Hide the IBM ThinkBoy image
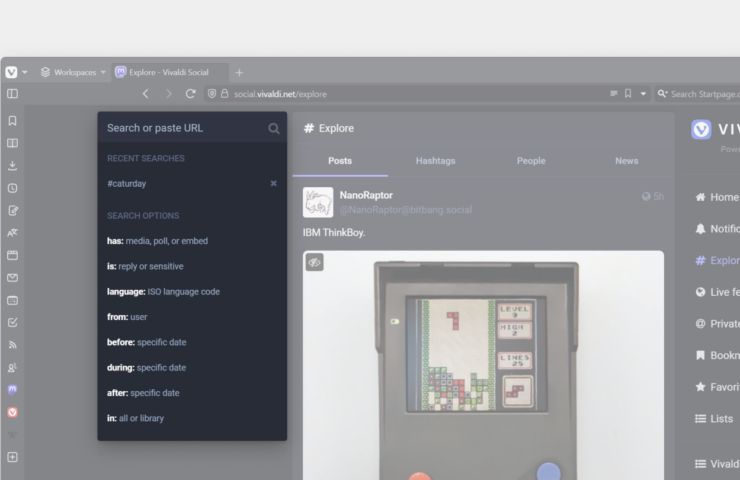Image resolution: width=740 pixels, height=480 pixels. click(315, 262)
